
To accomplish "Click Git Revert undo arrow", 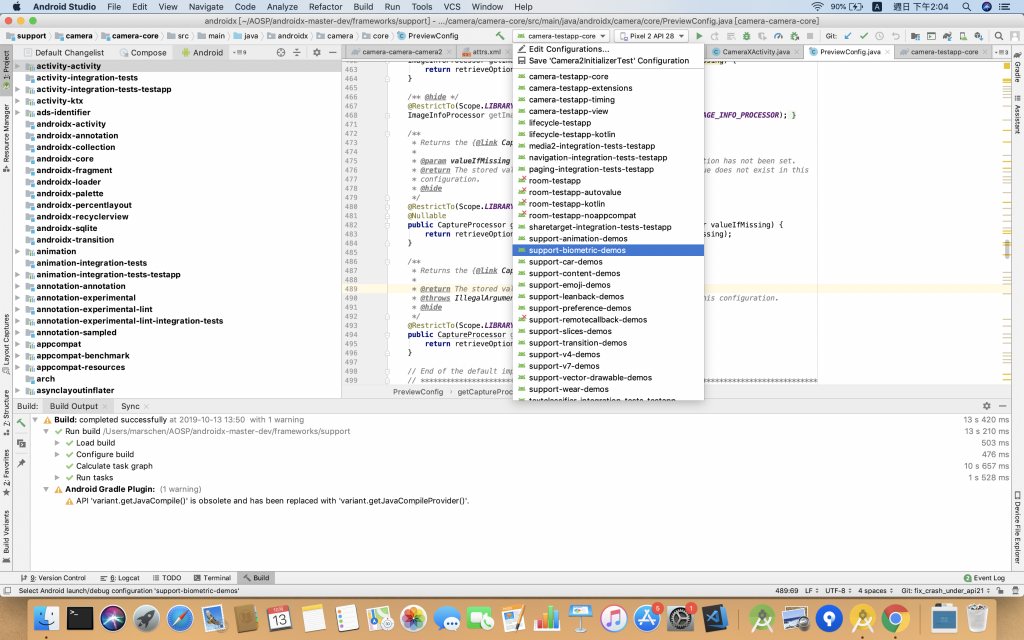I will 895,36.
